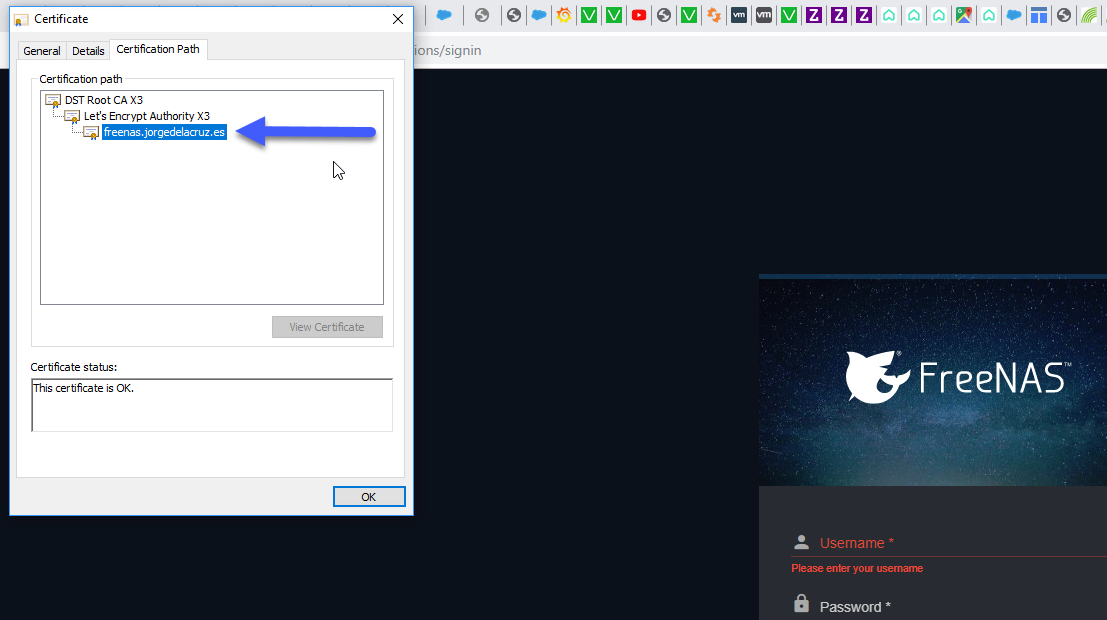This screenshot has height=620, width=1107.
Task: Click the View Certificate button
Action: point(328,327)
